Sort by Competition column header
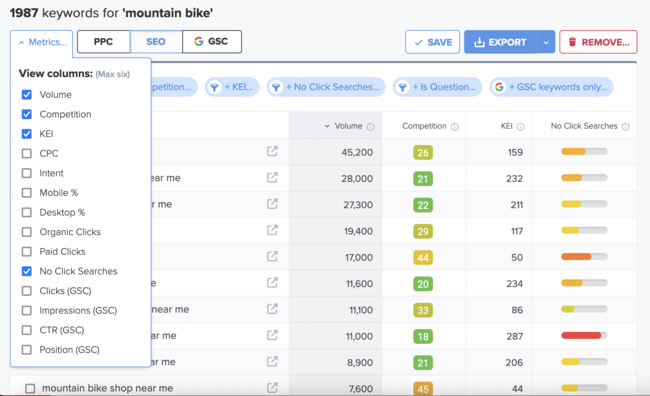 pos(424,126)
